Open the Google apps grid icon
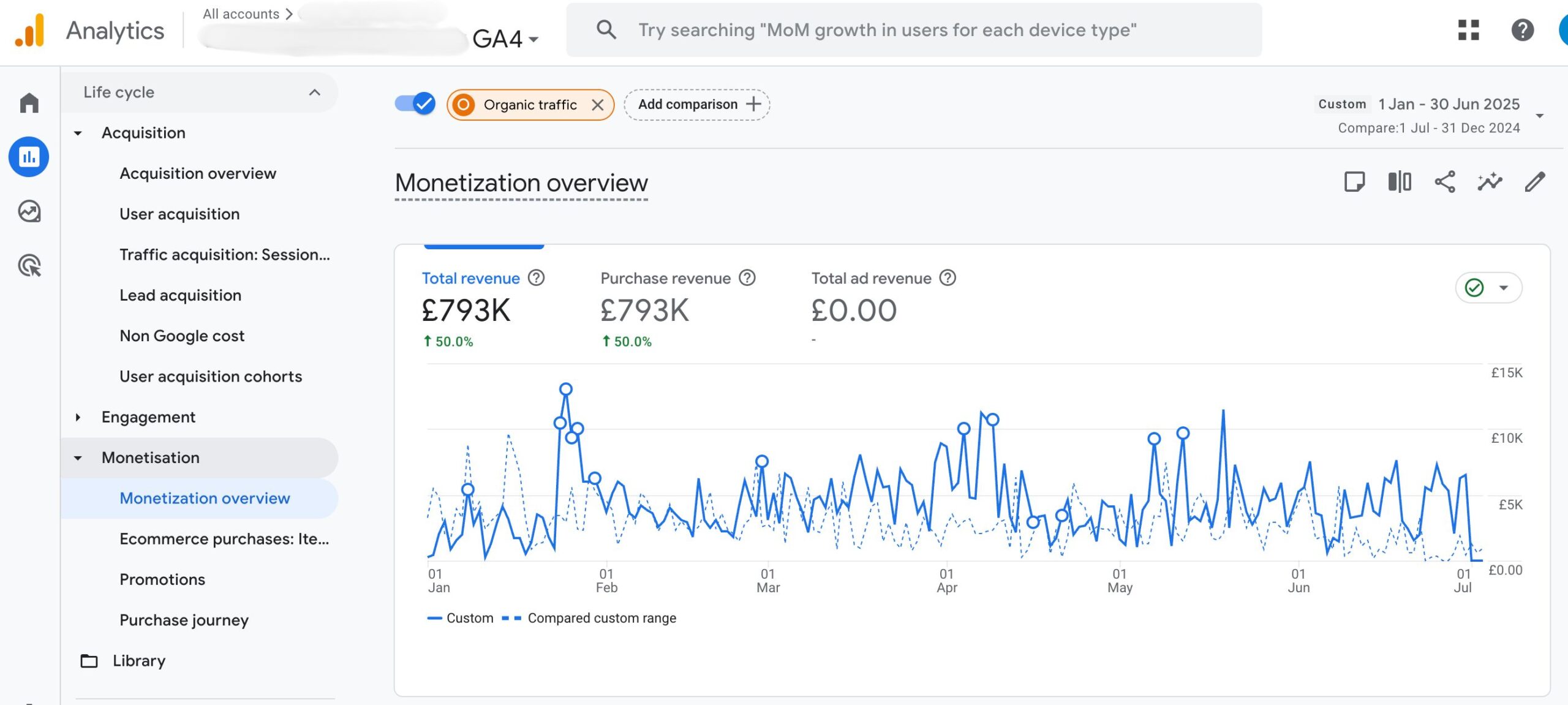 (1468, 30)
